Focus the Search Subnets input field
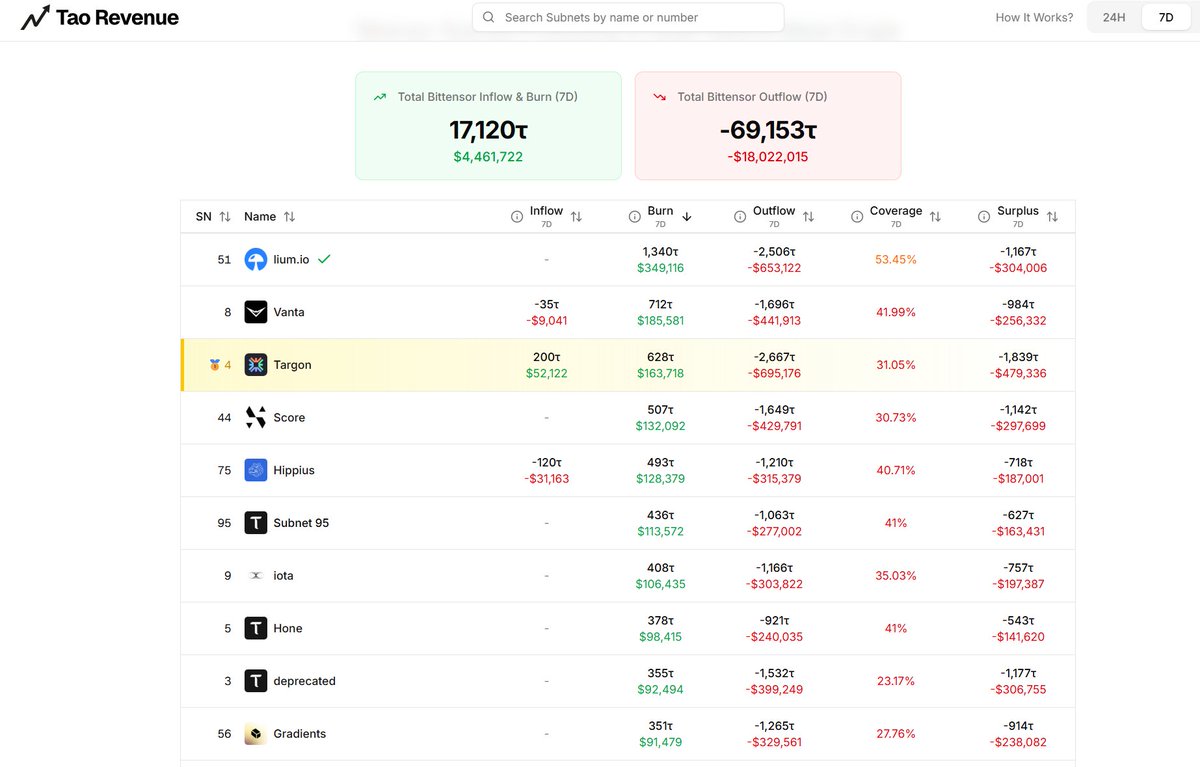Image resolution: width=1200 pixels, height=767 pixels. pyautogui.click(x=628, y=17)
